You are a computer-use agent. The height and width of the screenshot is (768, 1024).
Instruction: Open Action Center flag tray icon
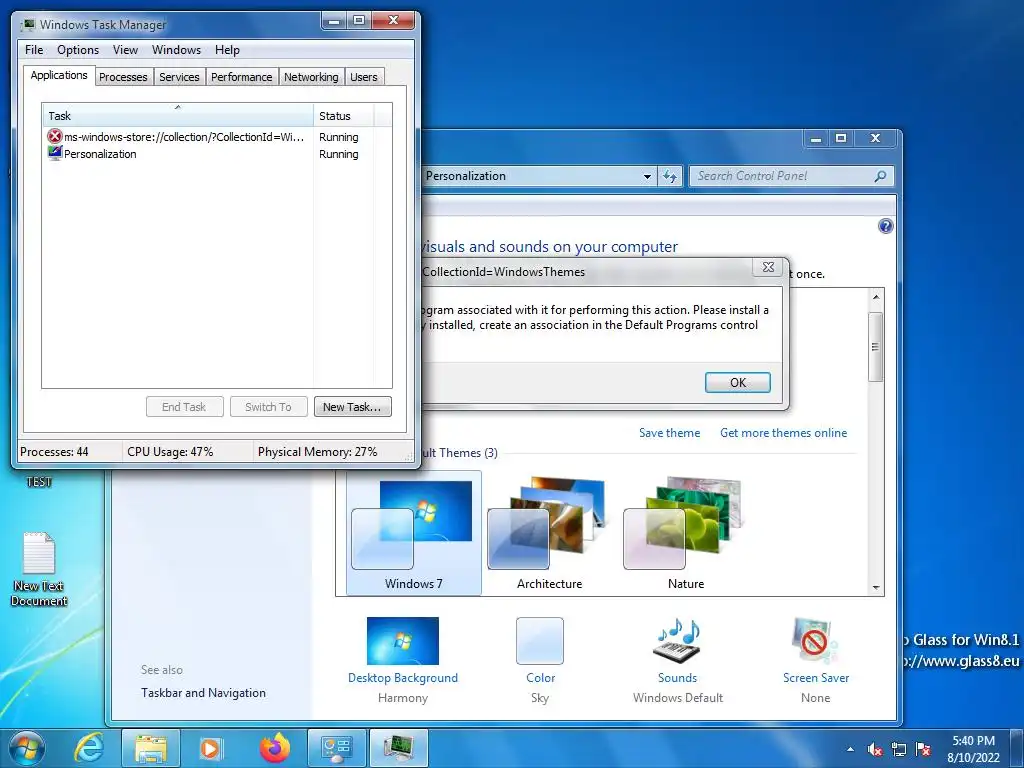(923, 750)
